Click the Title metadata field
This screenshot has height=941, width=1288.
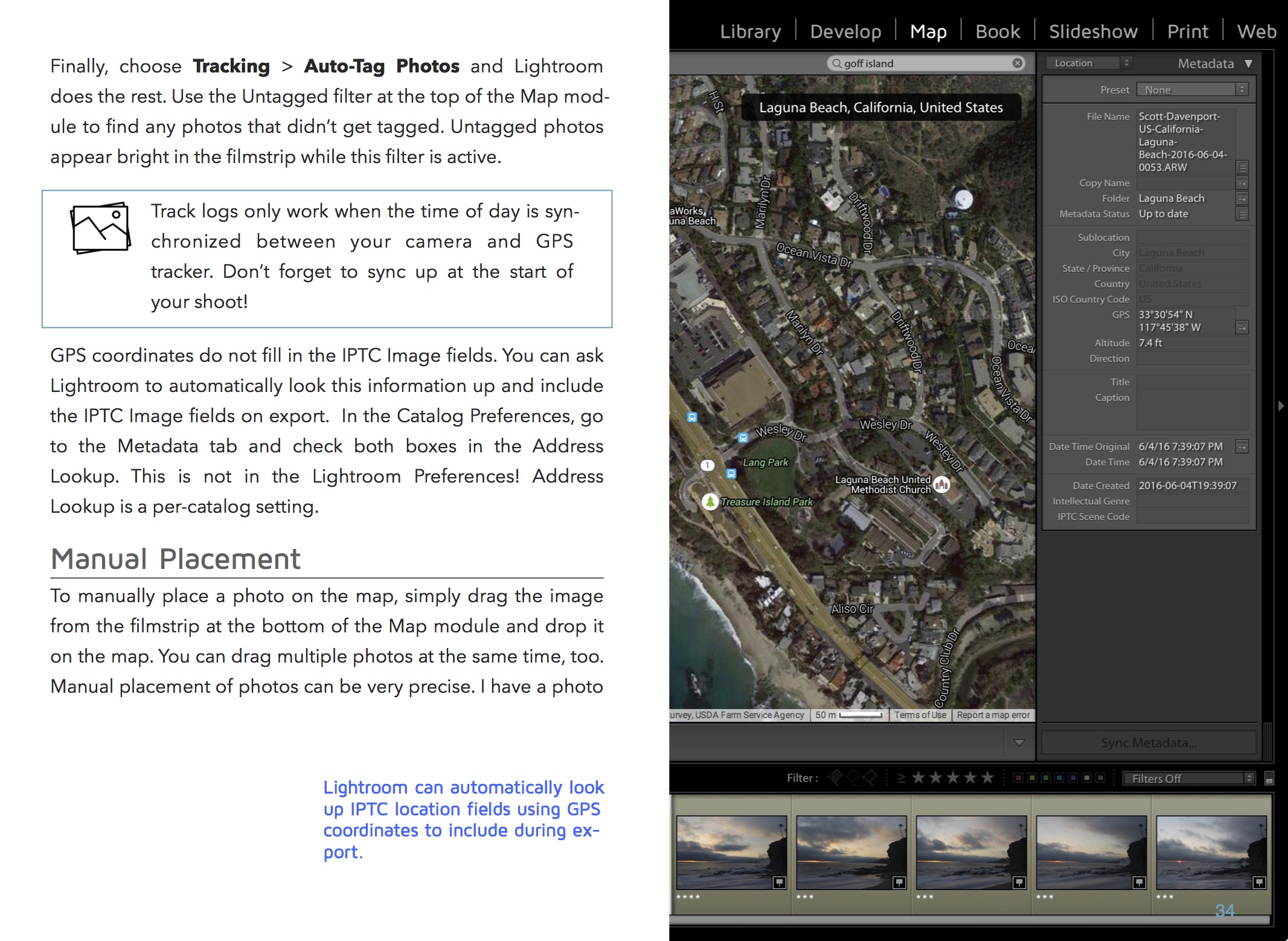click(x=1192, y=382)
